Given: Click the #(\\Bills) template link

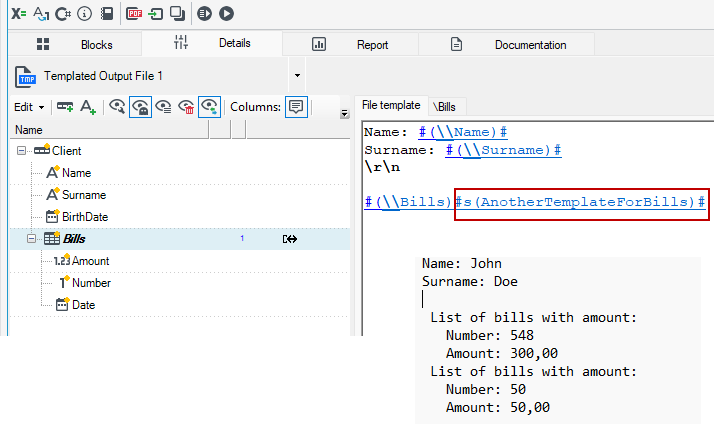Looking at the screenshot, I should [x=408, y=202].
